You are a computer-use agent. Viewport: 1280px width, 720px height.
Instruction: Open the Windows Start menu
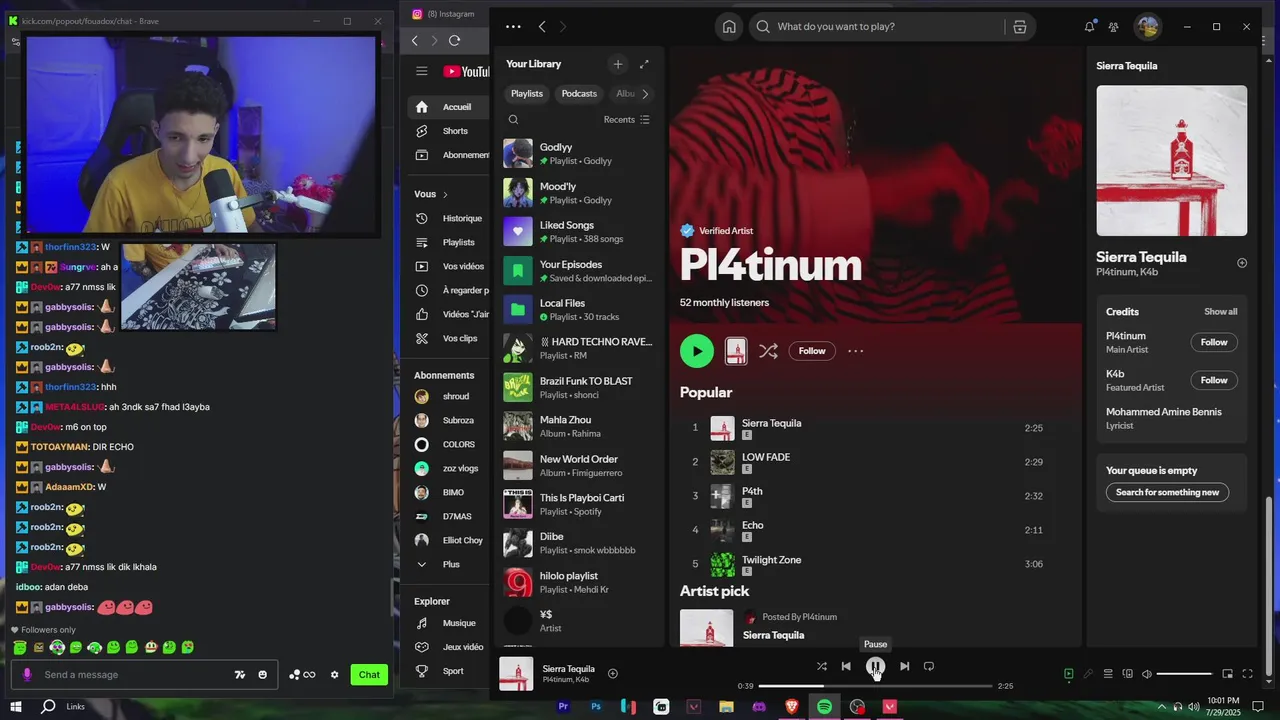coord(16,707)
